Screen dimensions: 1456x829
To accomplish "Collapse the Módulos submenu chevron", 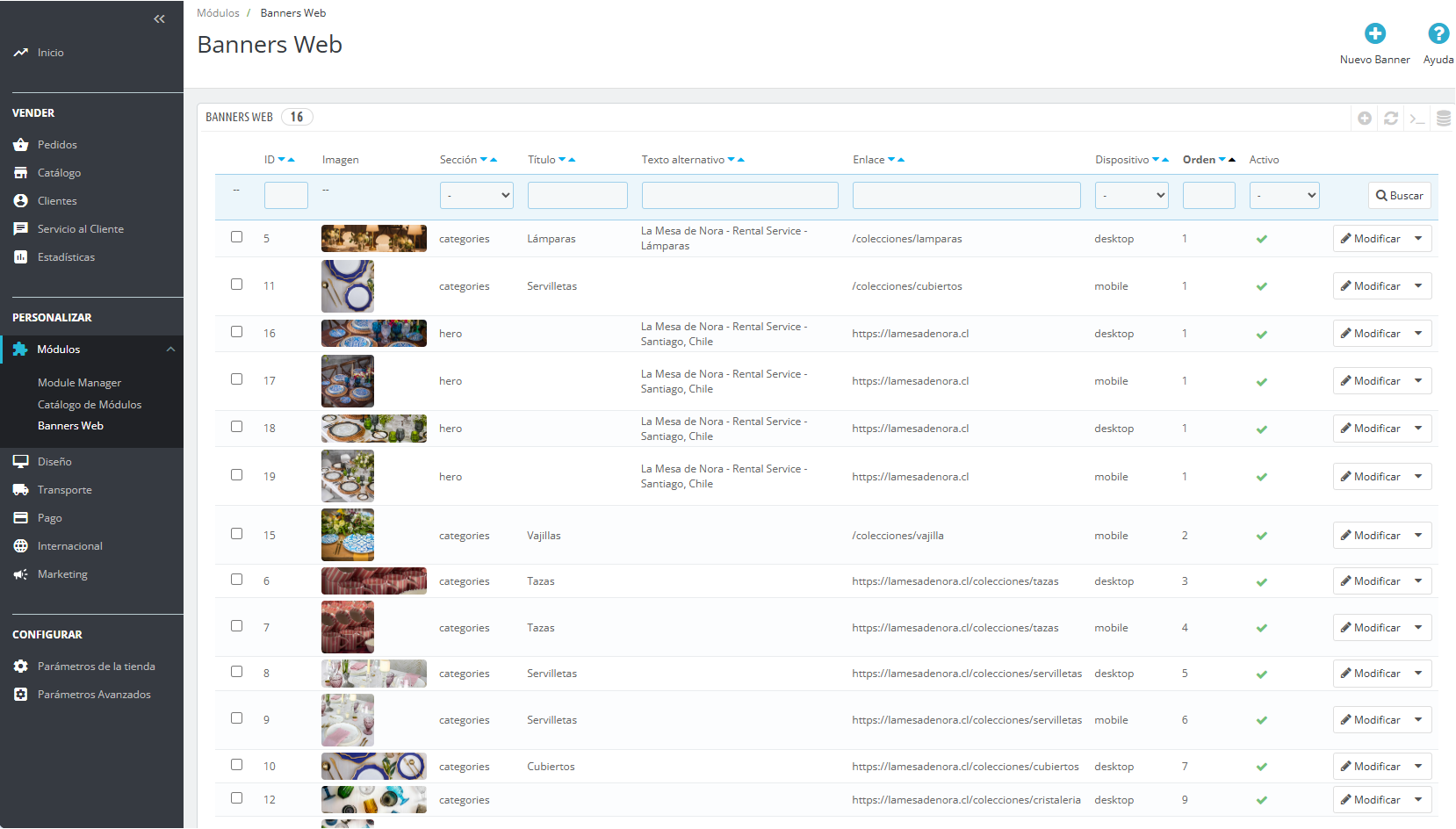I will 170,350.
